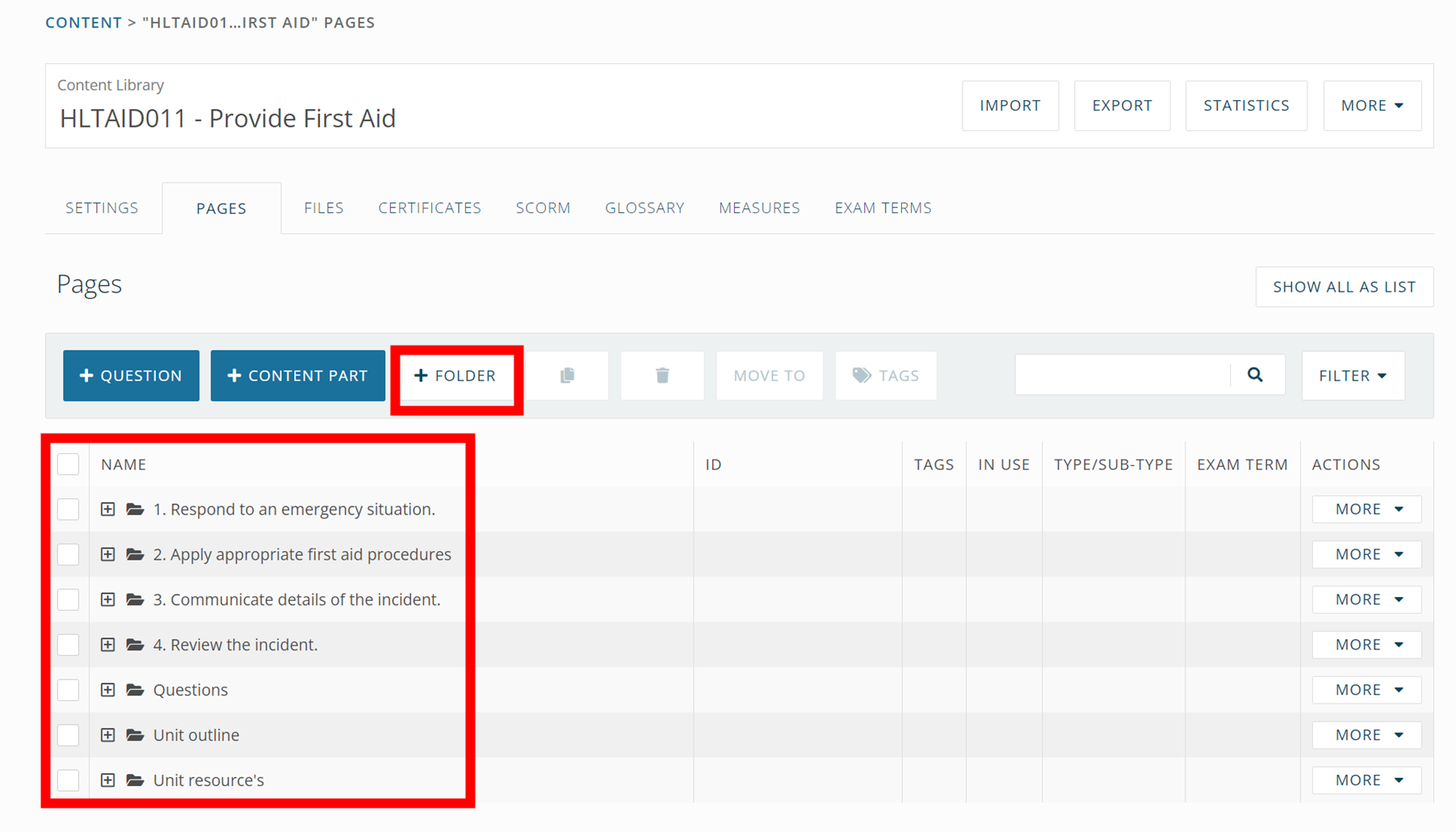The height and width of the screenshot is (832, 1456).
Task: Expand the 4. Review the incident folder
Action: pyautogui.click(x=107, y=645)
